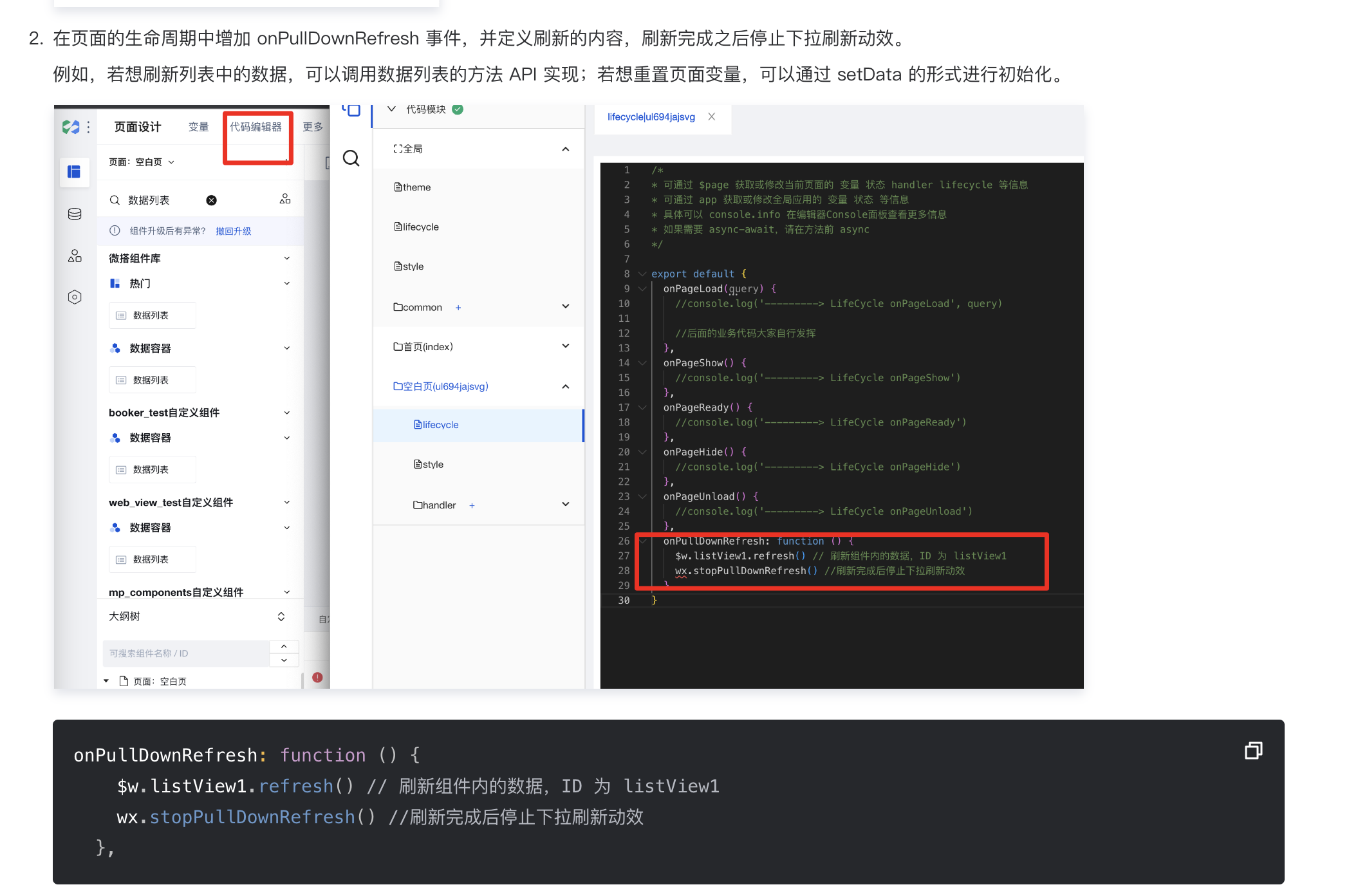Click the page layout sidebar icon

click(x=75, y=172)
